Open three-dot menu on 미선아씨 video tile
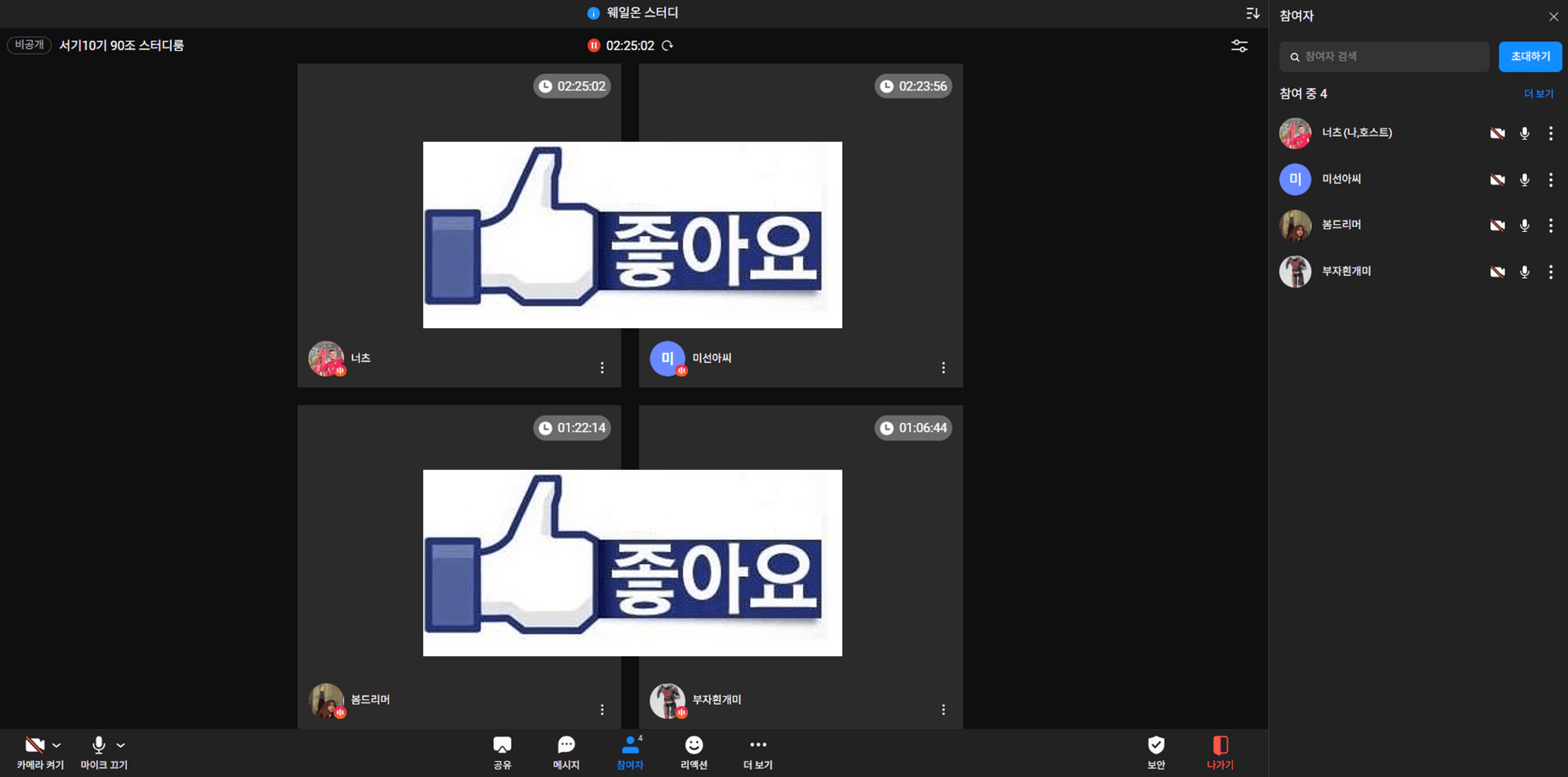Image resolution: width=1568 pixels, height=777 pixels. [943, 368]
